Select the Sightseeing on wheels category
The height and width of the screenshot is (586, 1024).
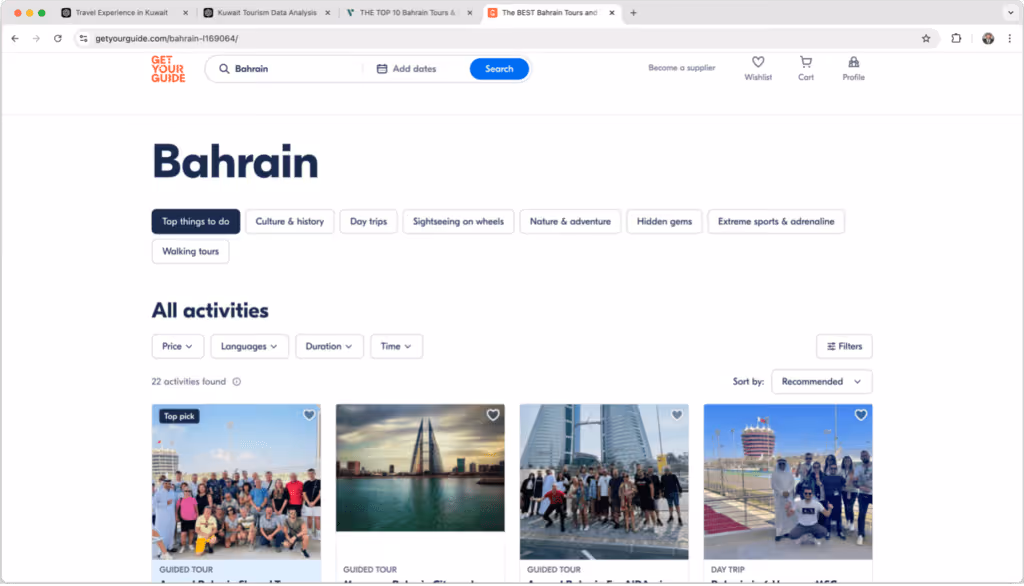pos(458,221)
